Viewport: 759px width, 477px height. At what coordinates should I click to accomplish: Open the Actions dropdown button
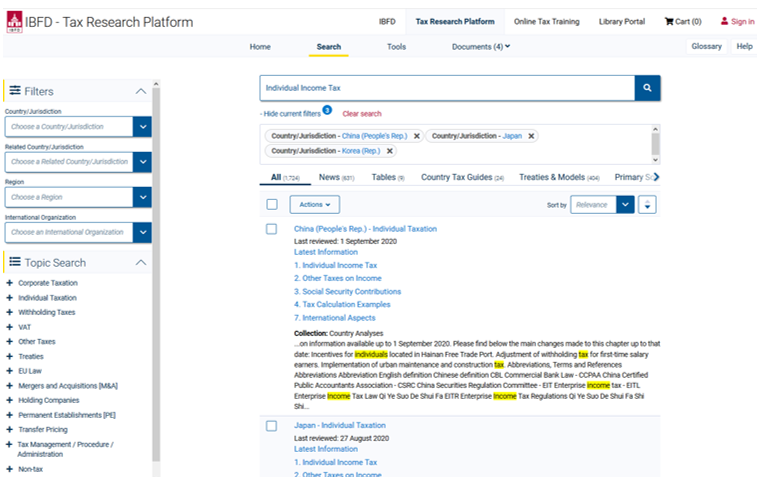coord(315,204)
